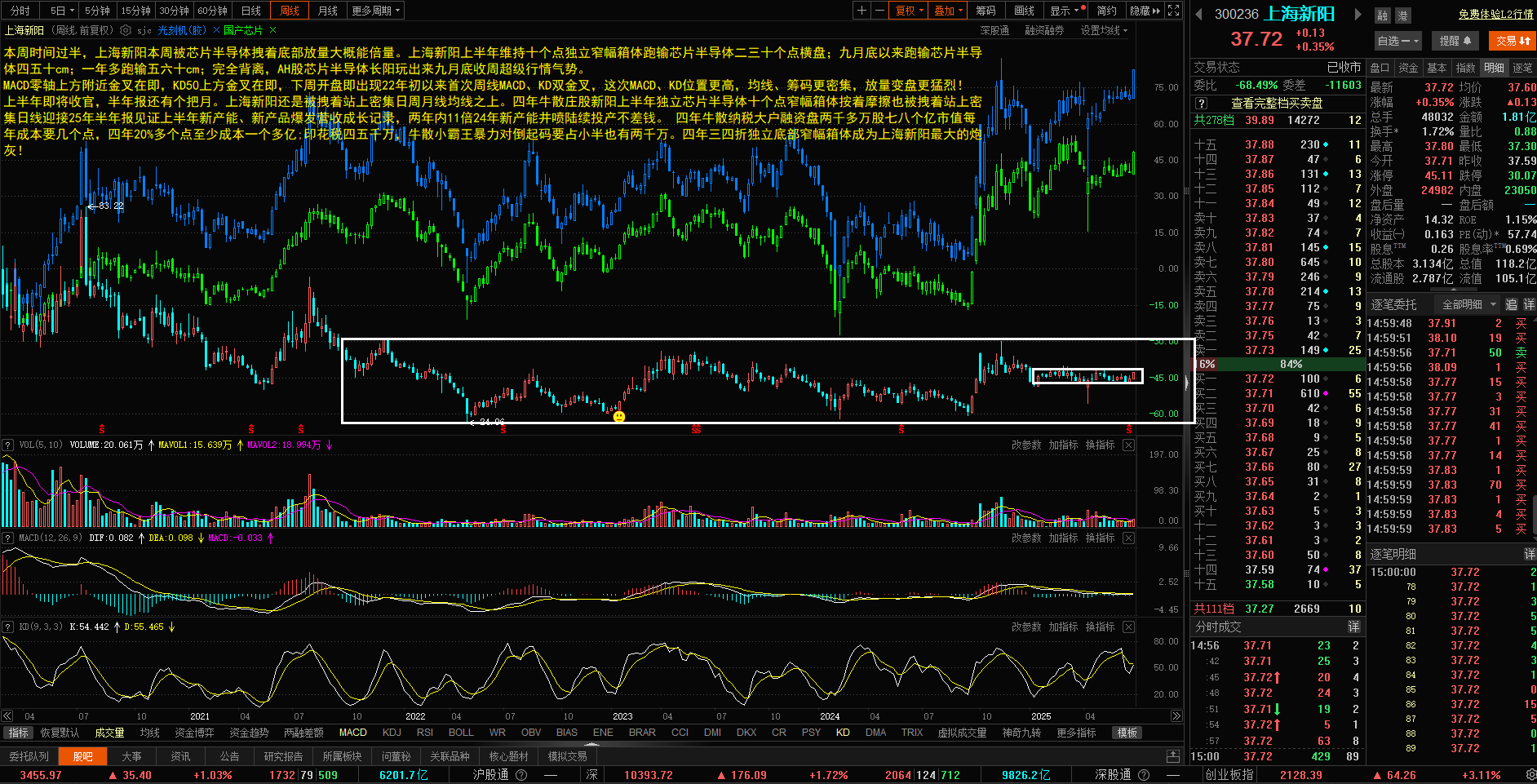Screen dimensions: 1537x784
Task: Open 沪股通 help question mark in status bar
Action: (x=521, y=775)
